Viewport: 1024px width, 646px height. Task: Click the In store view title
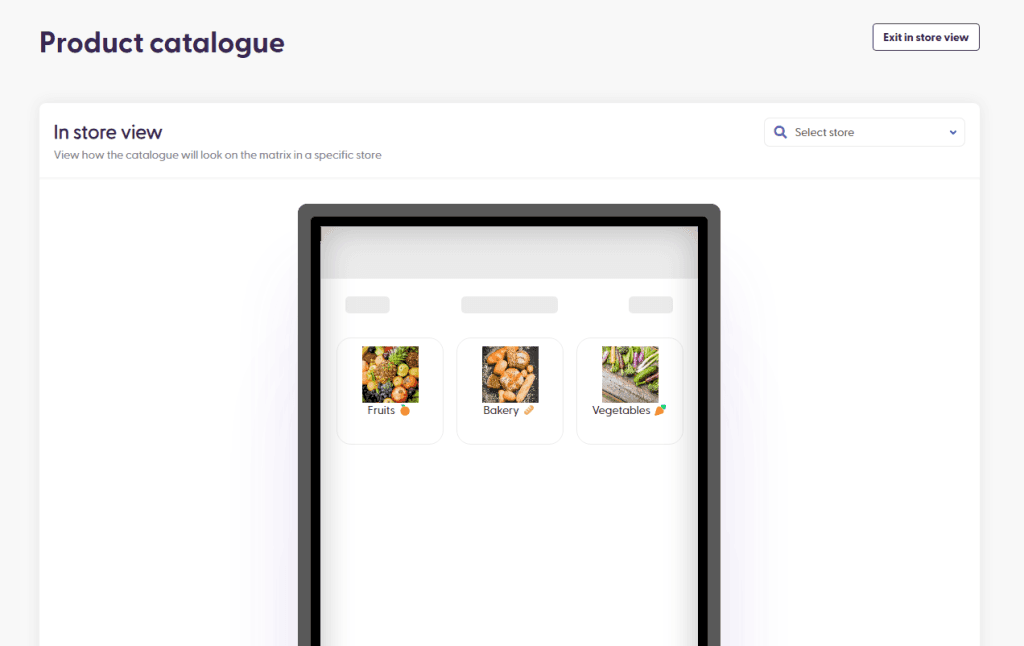pyautogui.click(x=108, y=133)
